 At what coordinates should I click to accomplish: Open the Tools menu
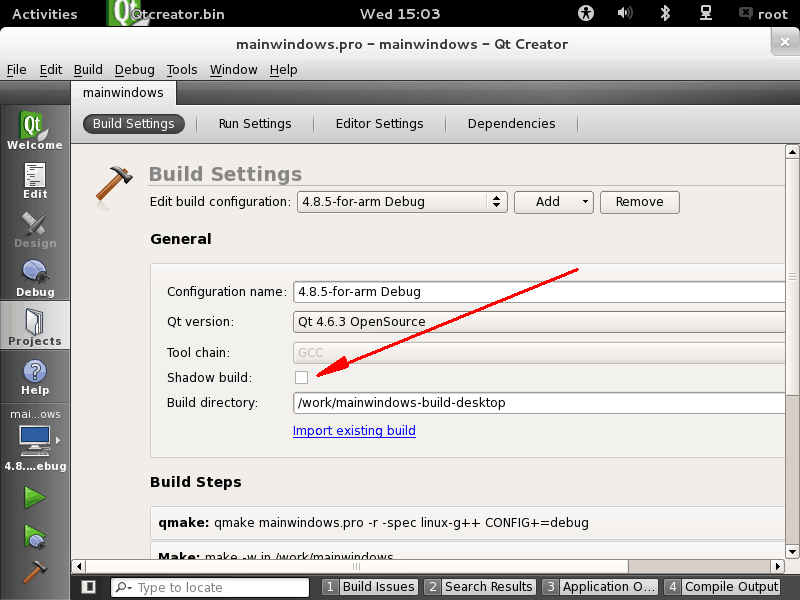tap(181, 69)
